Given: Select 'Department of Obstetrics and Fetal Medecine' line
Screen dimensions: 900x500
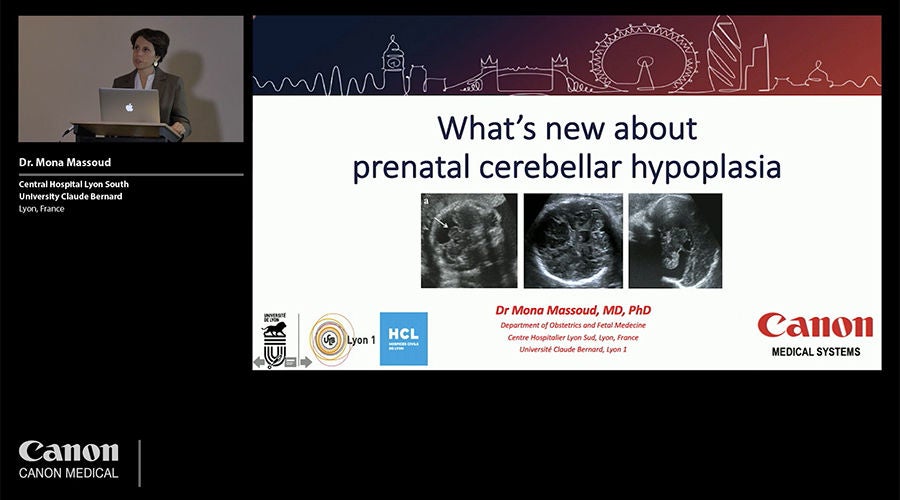Looking at the screenshot, I should tap(573, 325).
